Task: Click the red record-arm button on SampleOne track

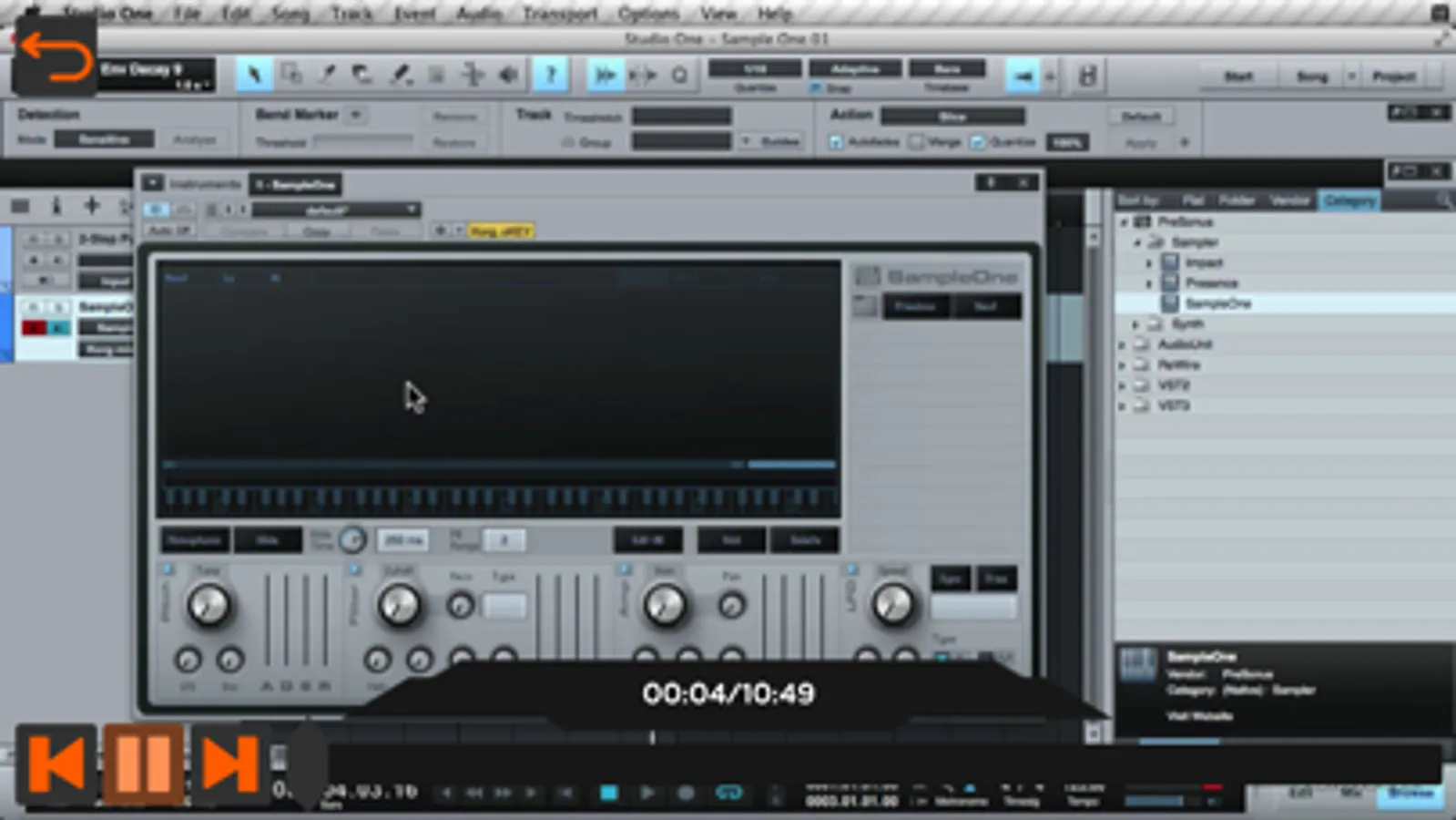Action: tap(35, 327)
